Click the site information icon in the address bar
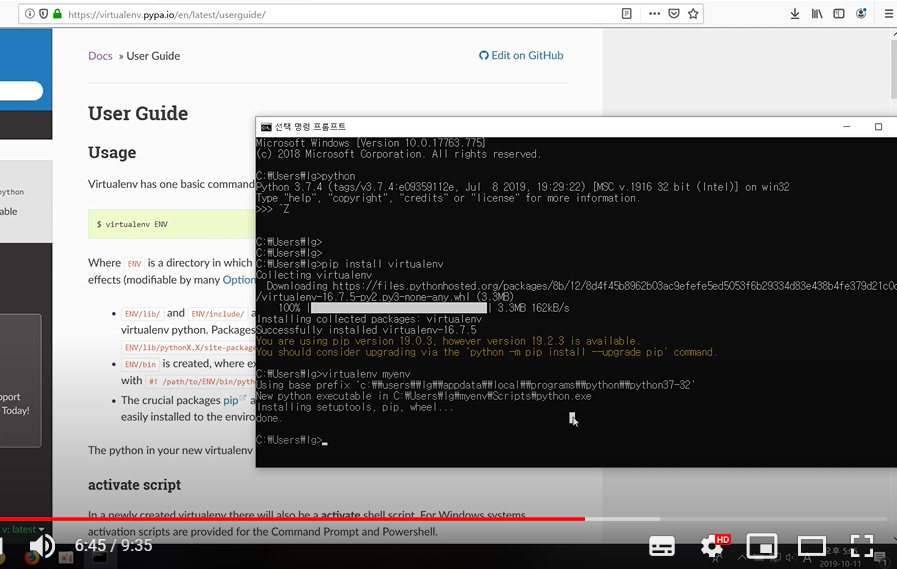This screenshot has width=897, height=569. pyautogui.click(x=30, y=14)
